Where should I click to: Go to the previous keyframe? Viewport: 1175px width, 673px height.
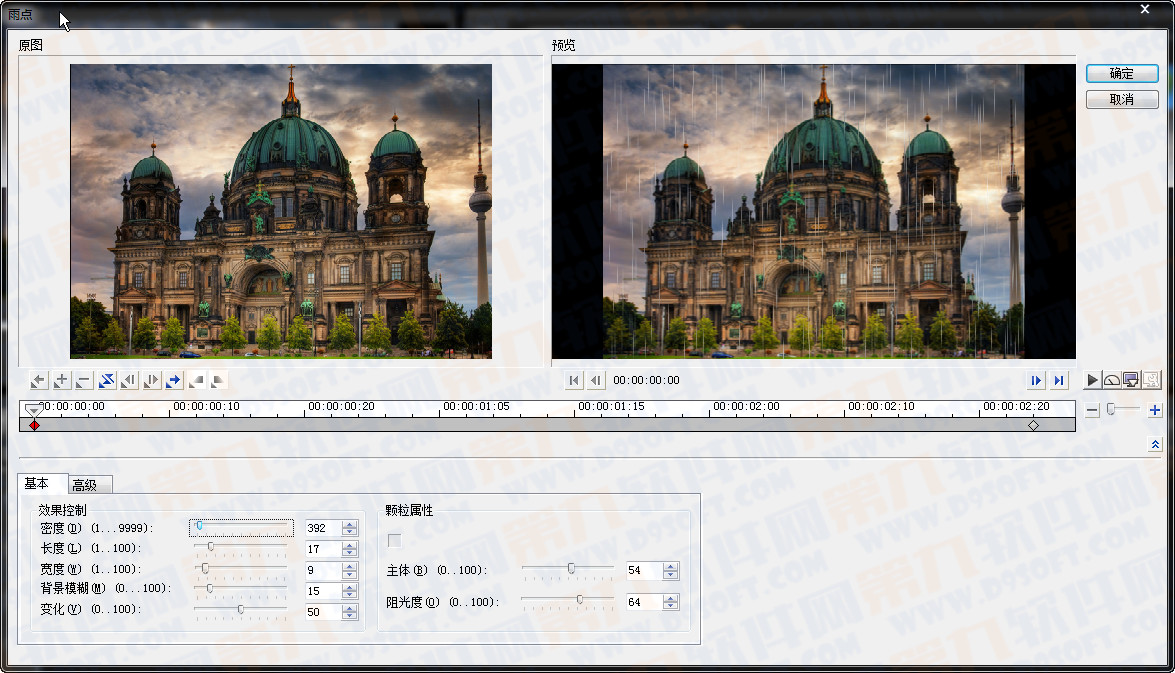[x=38, y=381]
